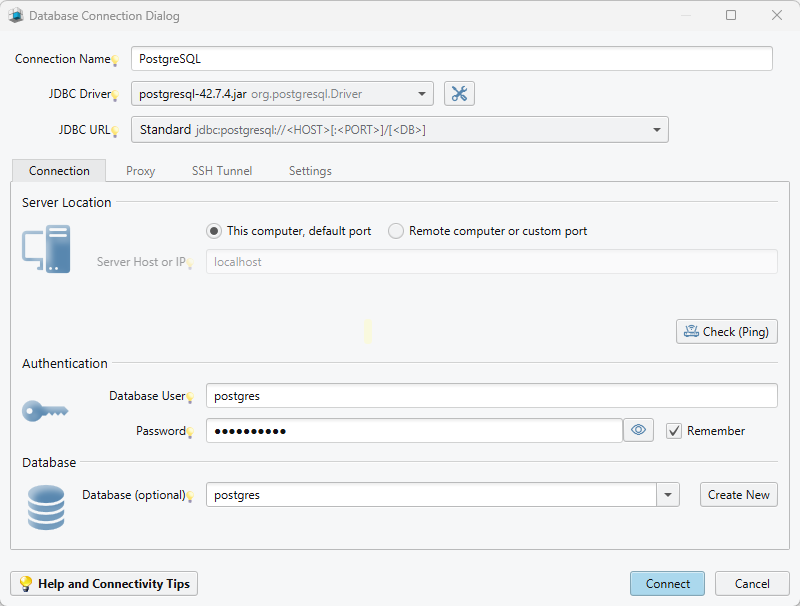Click the ping icon on the Check button
Viewport: 800px width, 606px height.
[691, 331]
